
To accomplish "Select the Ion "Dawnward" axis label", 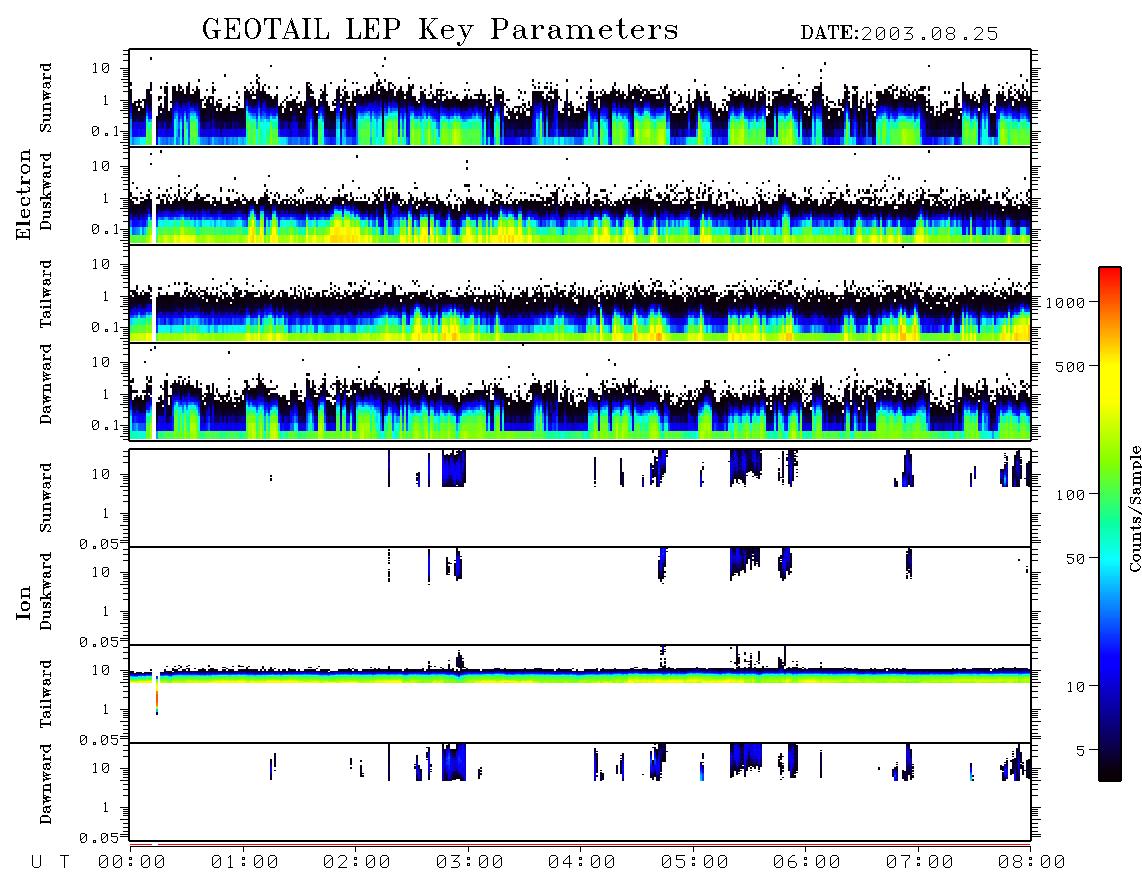I will [x=46, y=784].
